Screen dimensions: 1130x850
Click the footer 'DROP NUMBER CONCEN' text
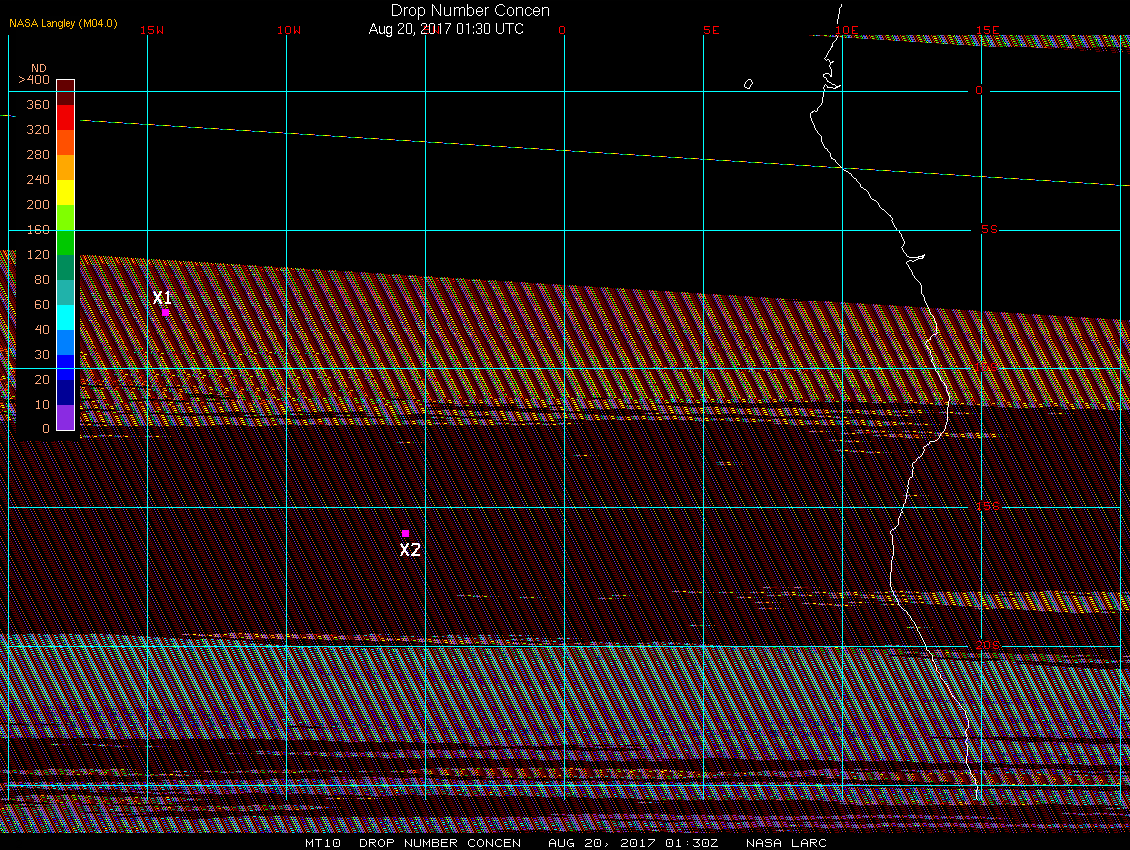[x=440, y=843]
